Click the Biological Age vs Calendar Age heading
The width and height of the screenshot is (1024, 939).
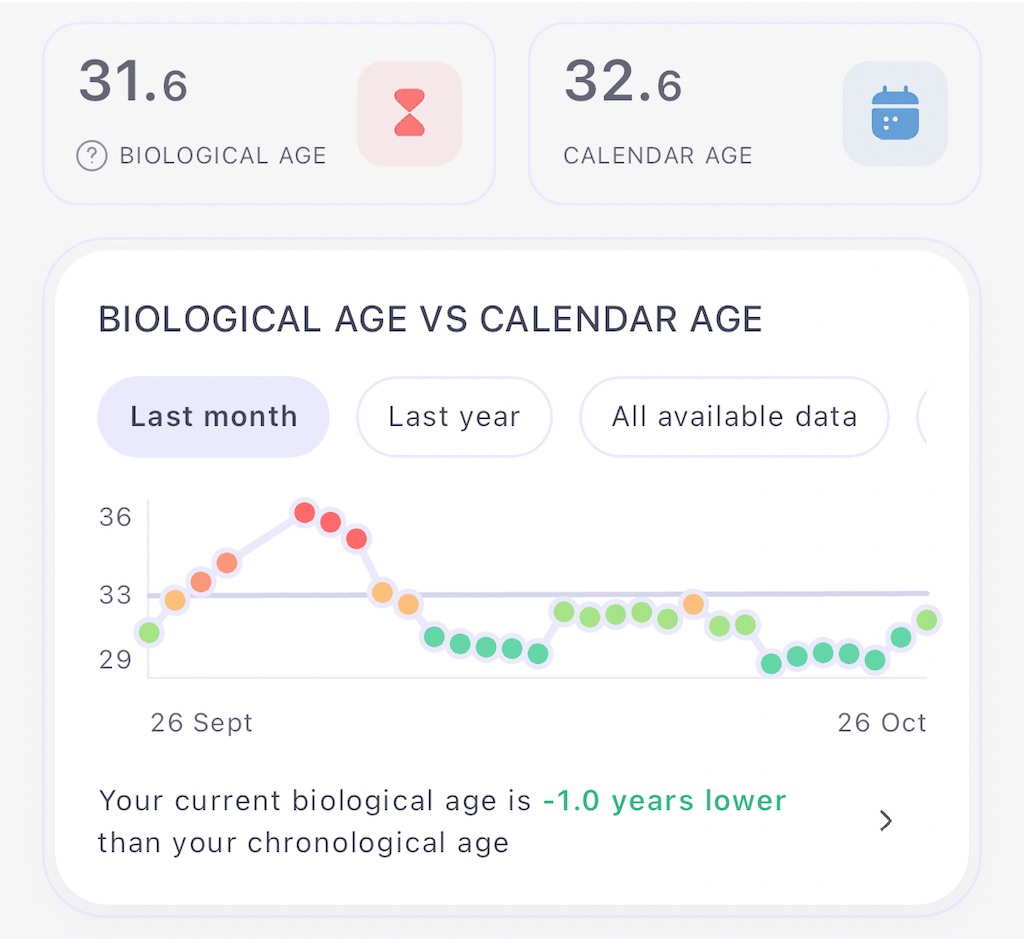click(430, 319)
